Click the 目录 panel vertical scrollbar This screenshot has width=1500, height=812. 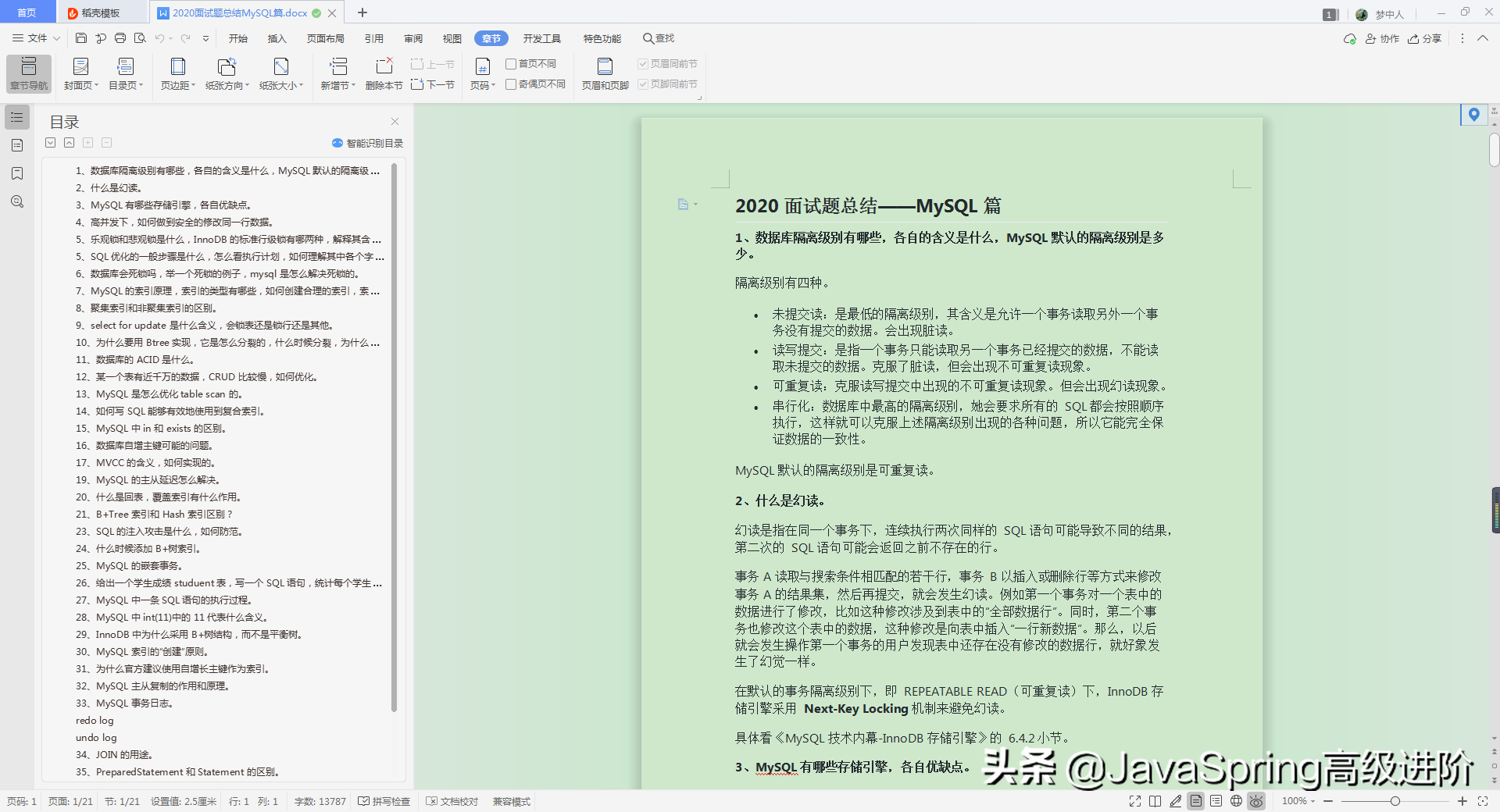tap(394, 437)
